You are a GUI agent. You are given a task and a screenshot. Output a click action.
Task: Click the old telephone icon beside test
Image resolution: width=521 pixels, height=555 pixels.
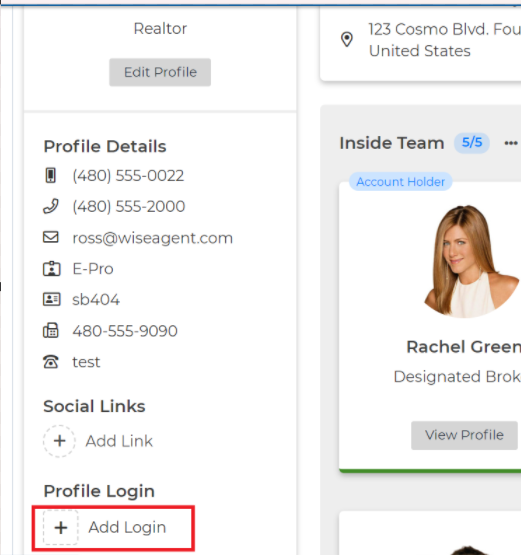[x=51, y=362]
